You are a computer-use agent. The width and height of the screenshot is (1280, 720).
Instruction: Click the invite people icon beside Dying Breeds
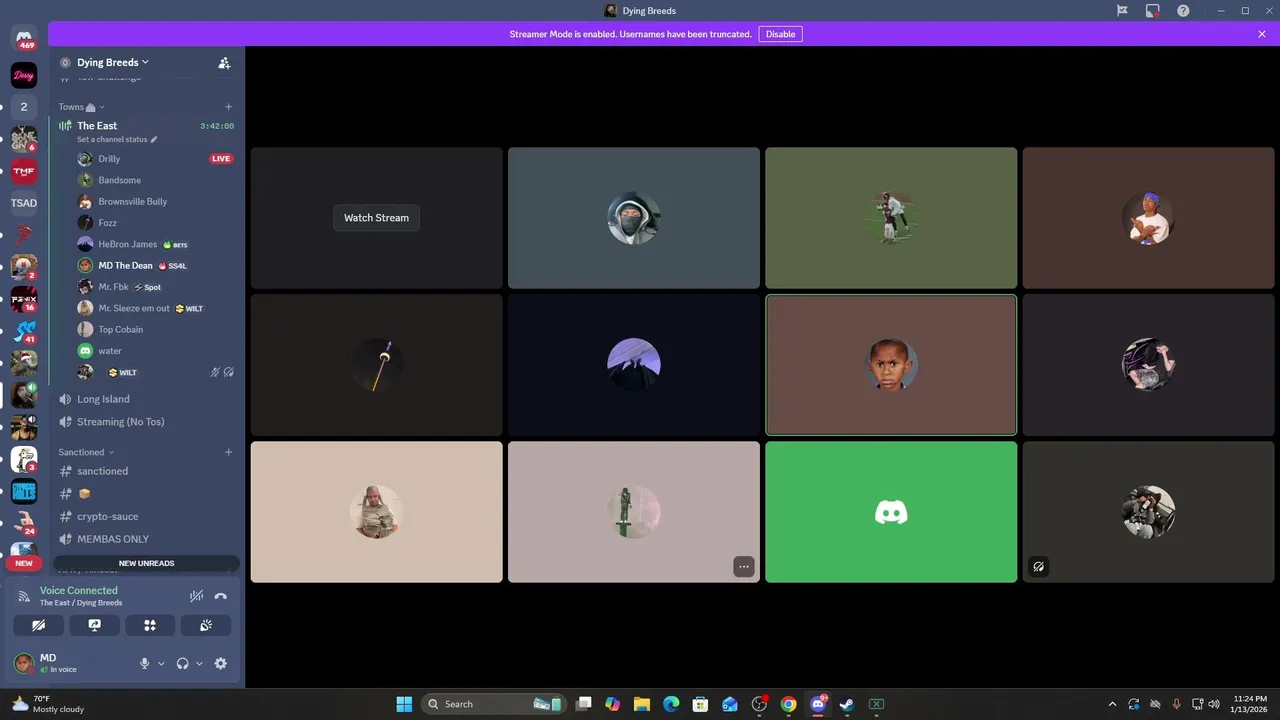(x=224, y=62)
